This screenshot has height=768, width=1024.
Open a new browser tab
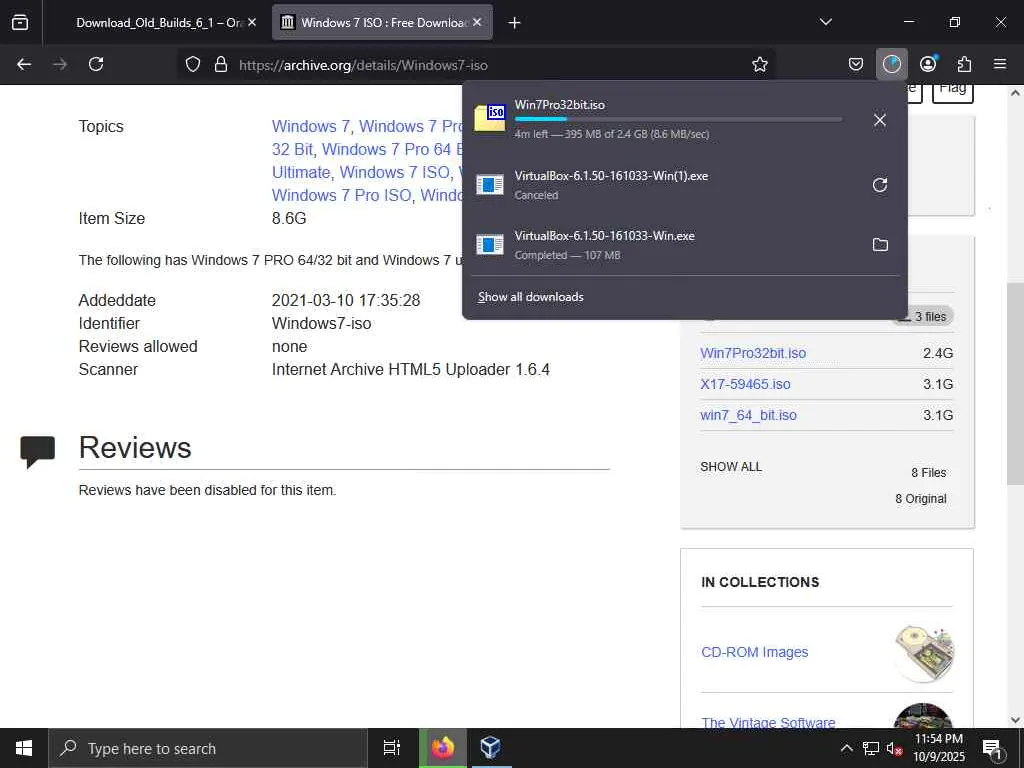515,23
